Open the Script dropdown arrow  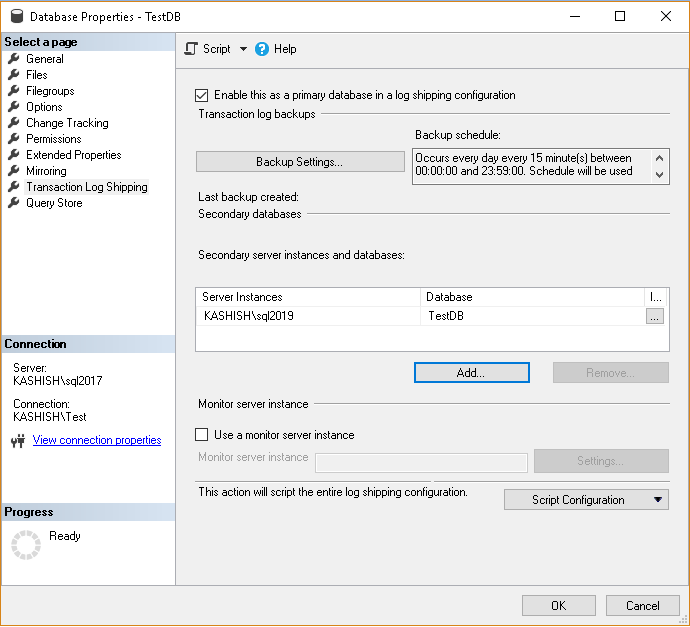(243, 49)
